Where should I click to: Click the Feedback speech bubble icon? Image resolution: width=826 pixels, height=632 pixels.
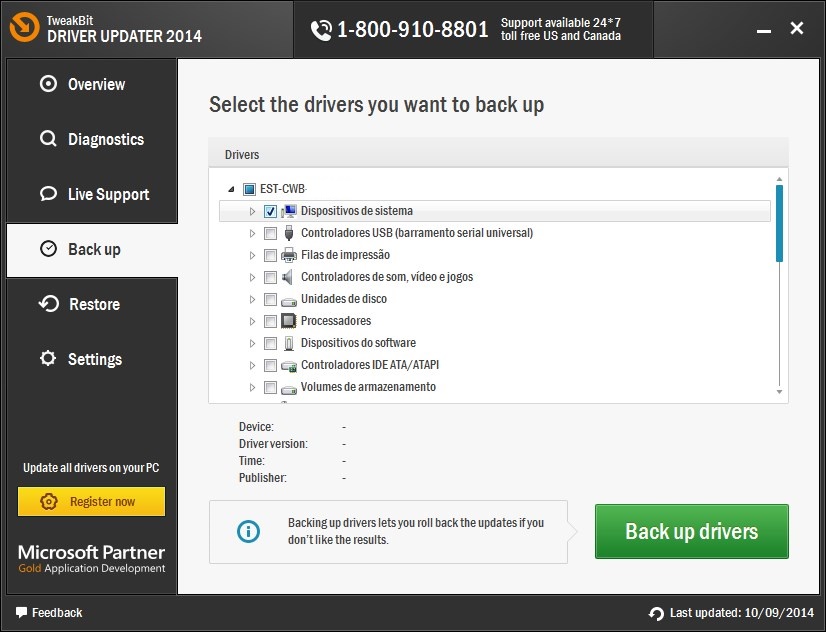tap(21, 613)
